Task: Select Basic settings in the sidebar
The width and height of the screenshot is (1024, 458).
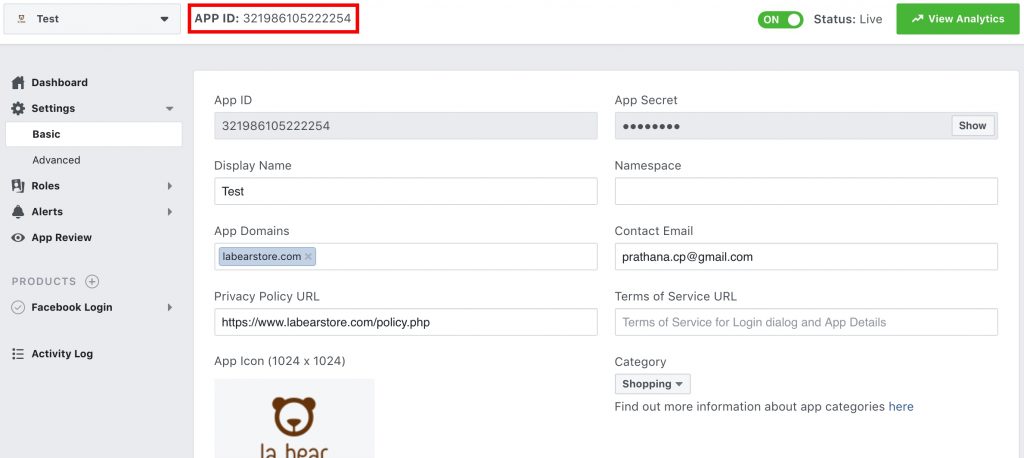Action: click(93, 134)
